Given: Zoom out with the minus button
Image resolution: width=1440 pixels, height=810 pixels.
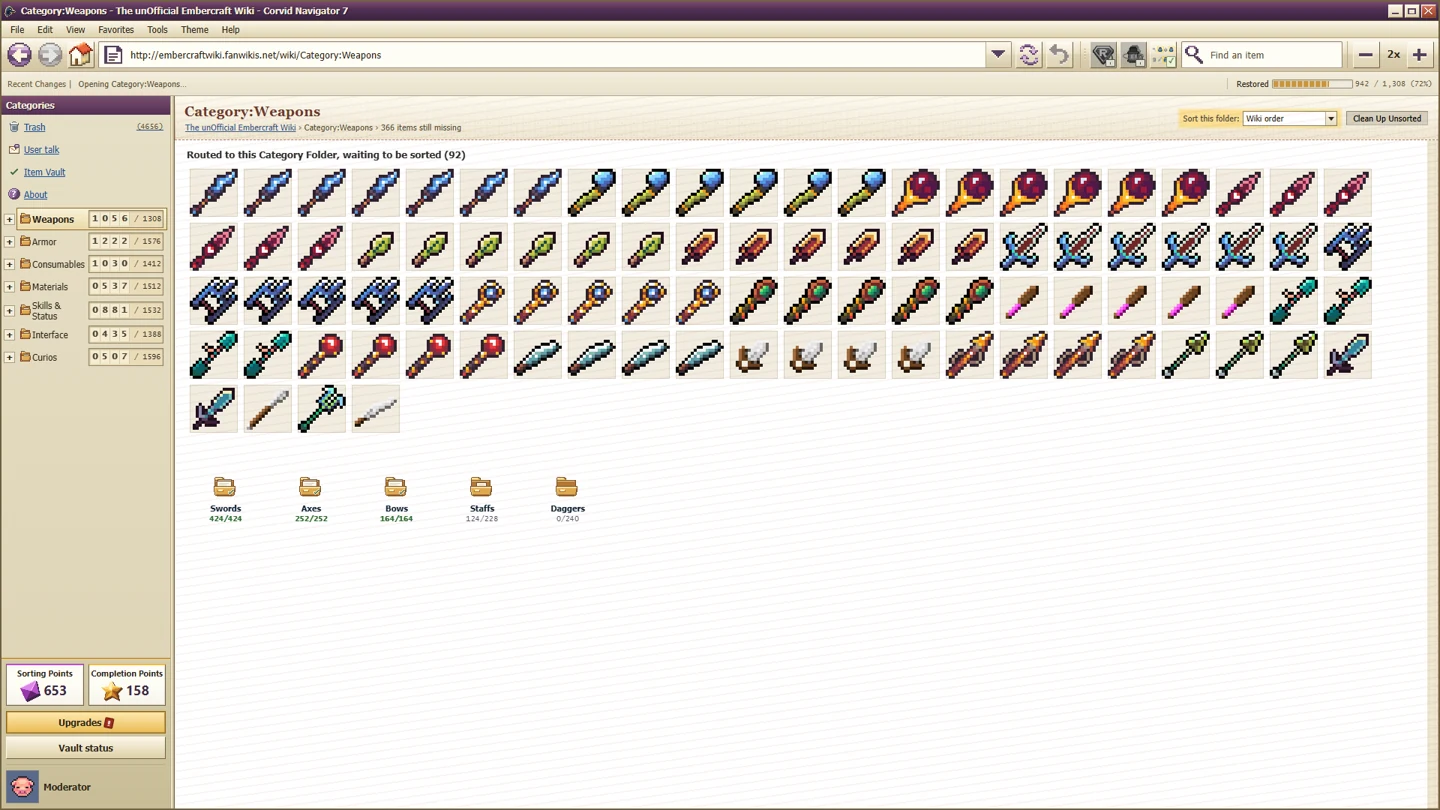Looking at the screenshot, I should [1365, 55].
